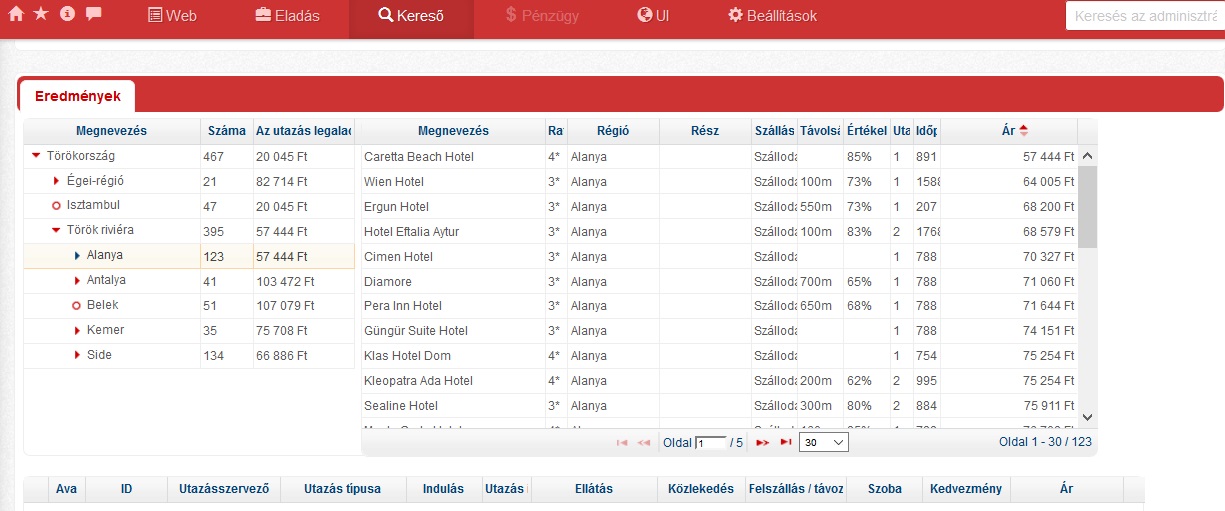
Task: Select Ergun Hotel row
Action: tap(717, 207)
